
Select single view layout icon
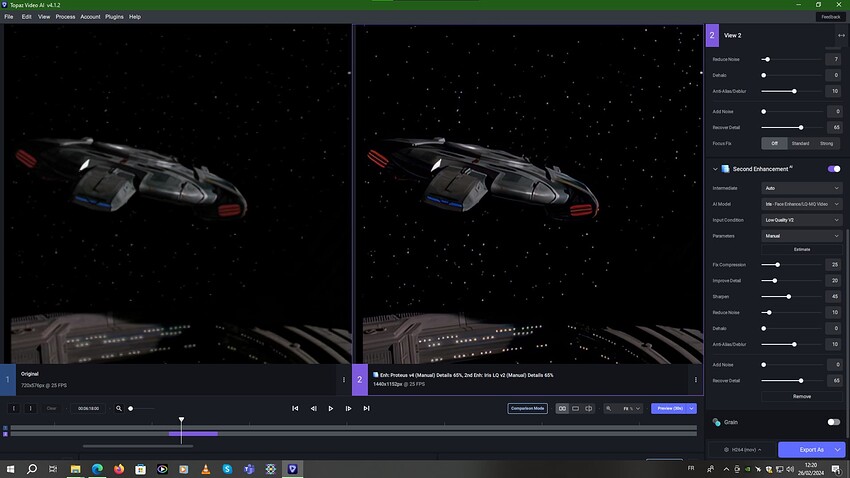tap(575, 408)
